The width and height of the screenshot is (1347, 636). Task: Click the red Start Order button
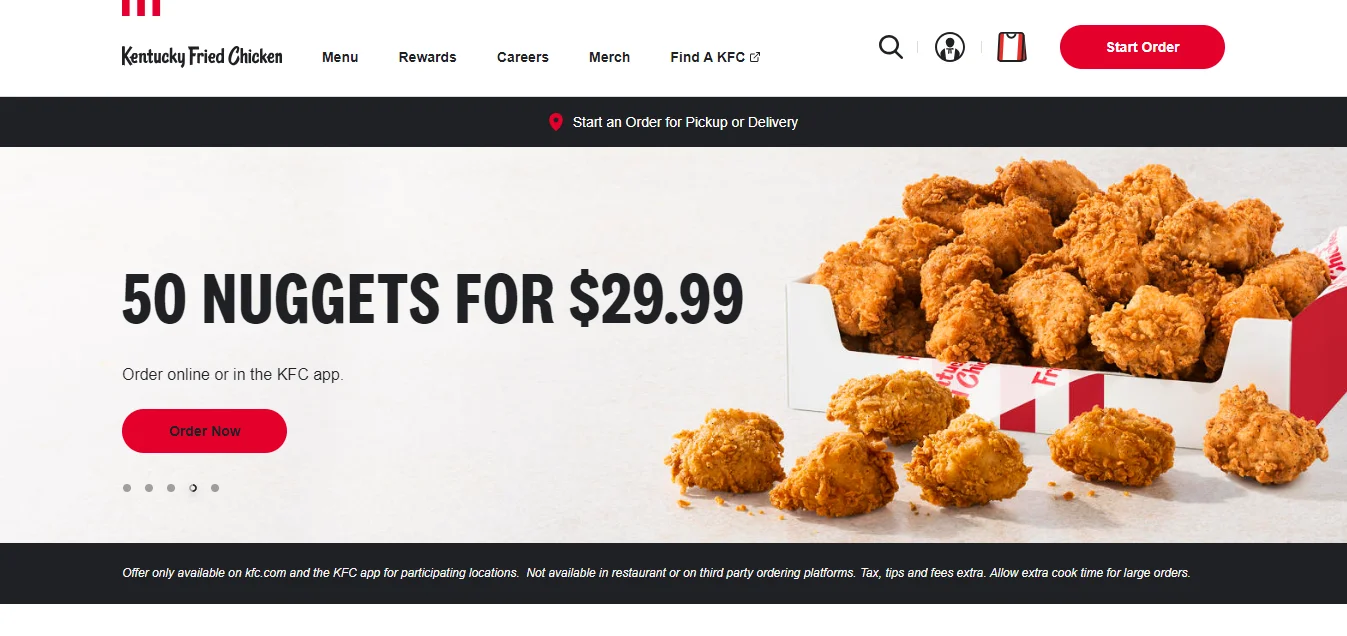[x=1142, y=47]
